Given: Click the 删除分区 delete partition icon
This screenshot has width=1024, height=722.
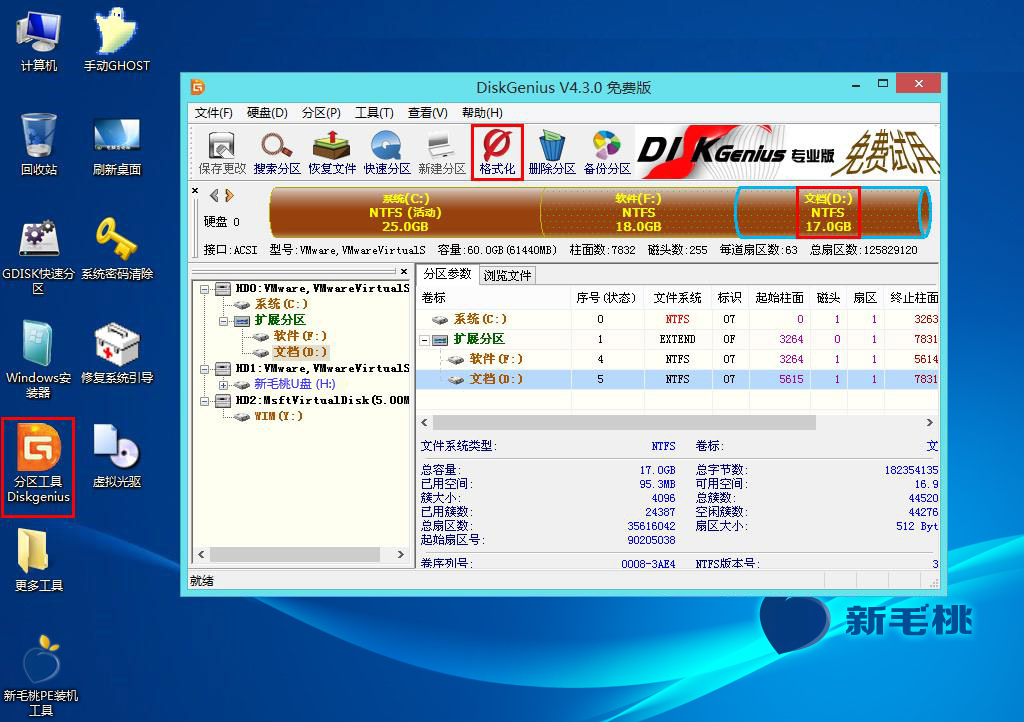Looking at the screenshot, I should (x=552, y=153).
